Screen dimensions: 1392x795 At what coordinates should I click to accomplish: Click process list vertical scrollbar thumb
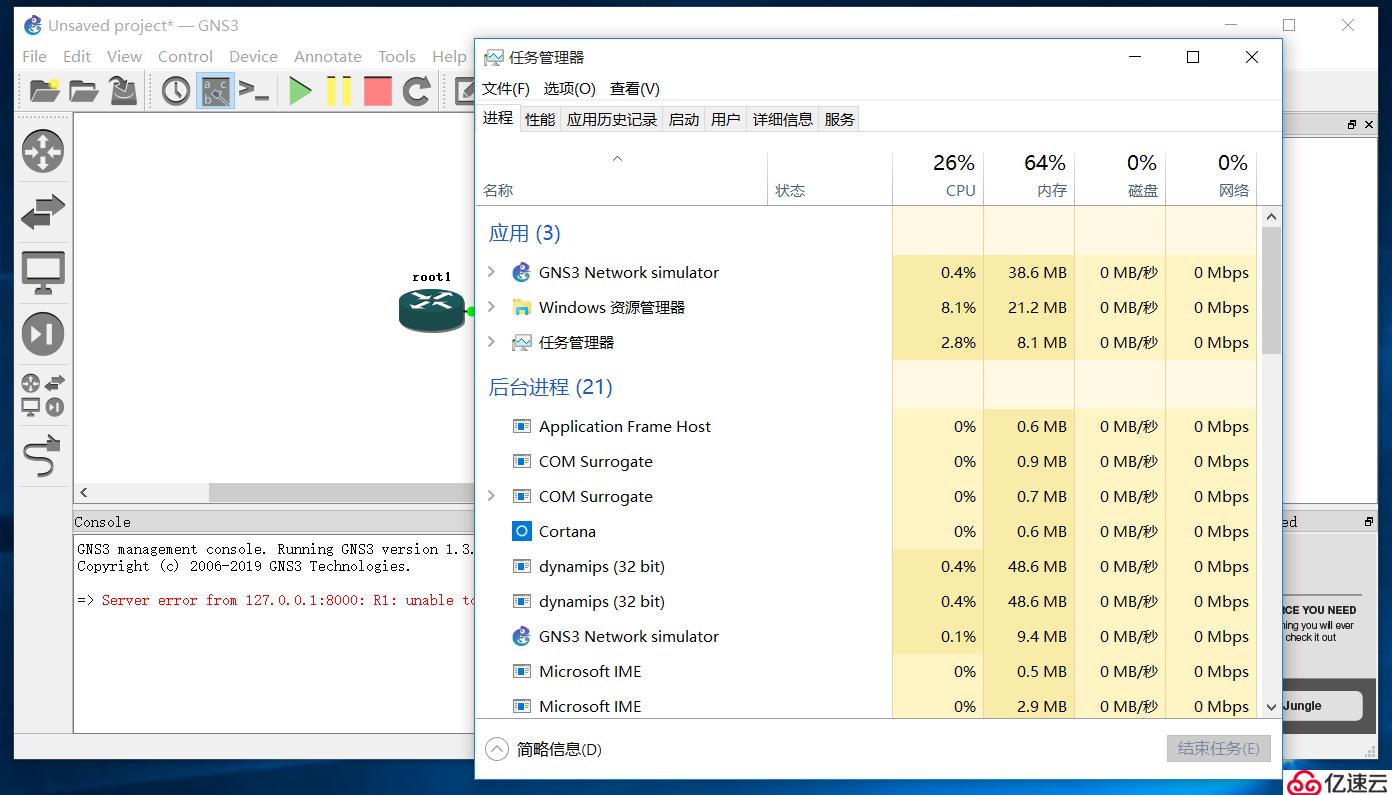pos(1271,290)
